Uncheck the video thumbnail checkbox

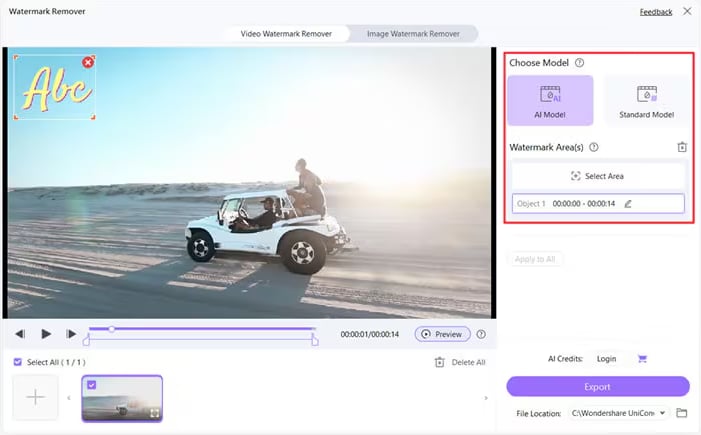(92, 384)
